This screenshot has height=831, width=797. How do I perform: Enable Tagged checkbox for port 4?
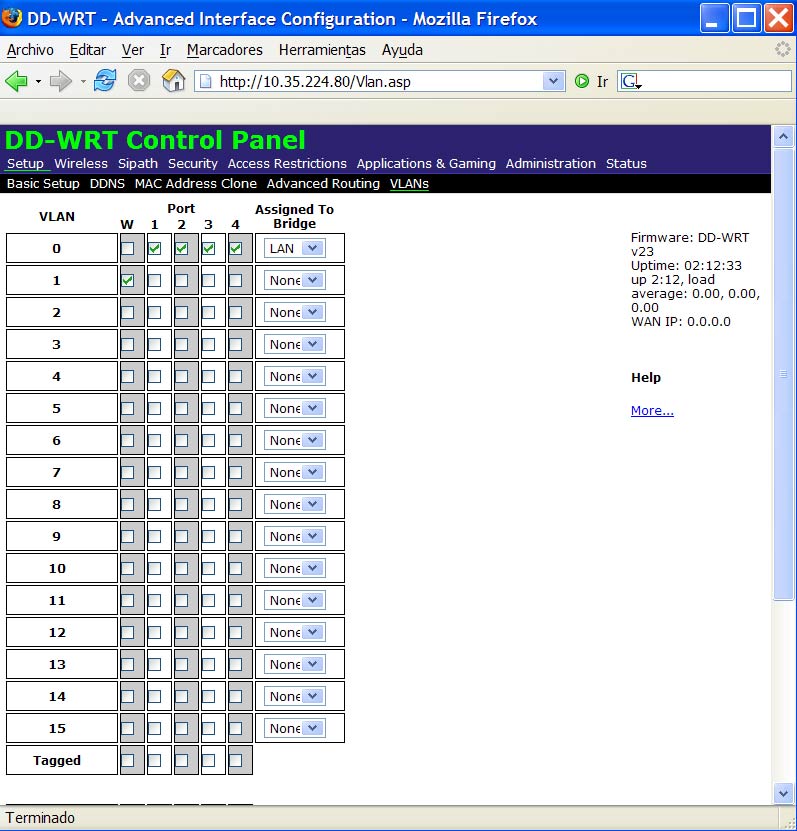pyautogui.click(x=236, y=760)
